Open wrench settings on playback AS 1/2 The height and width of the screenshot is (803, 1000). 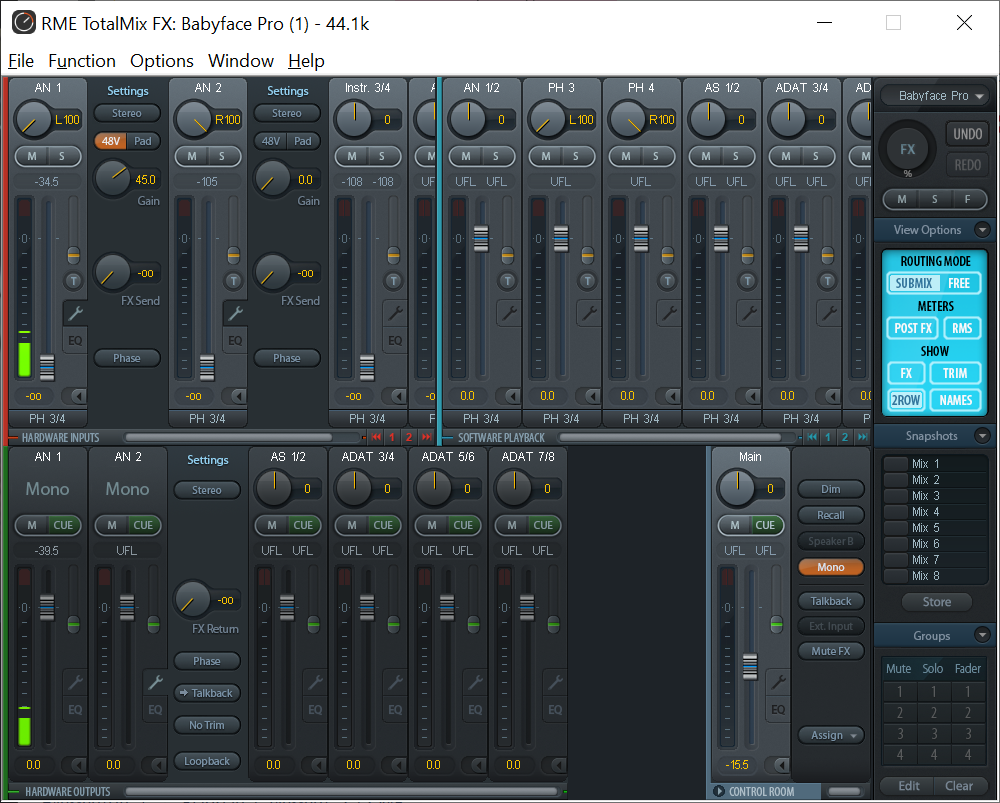point(749,313)
